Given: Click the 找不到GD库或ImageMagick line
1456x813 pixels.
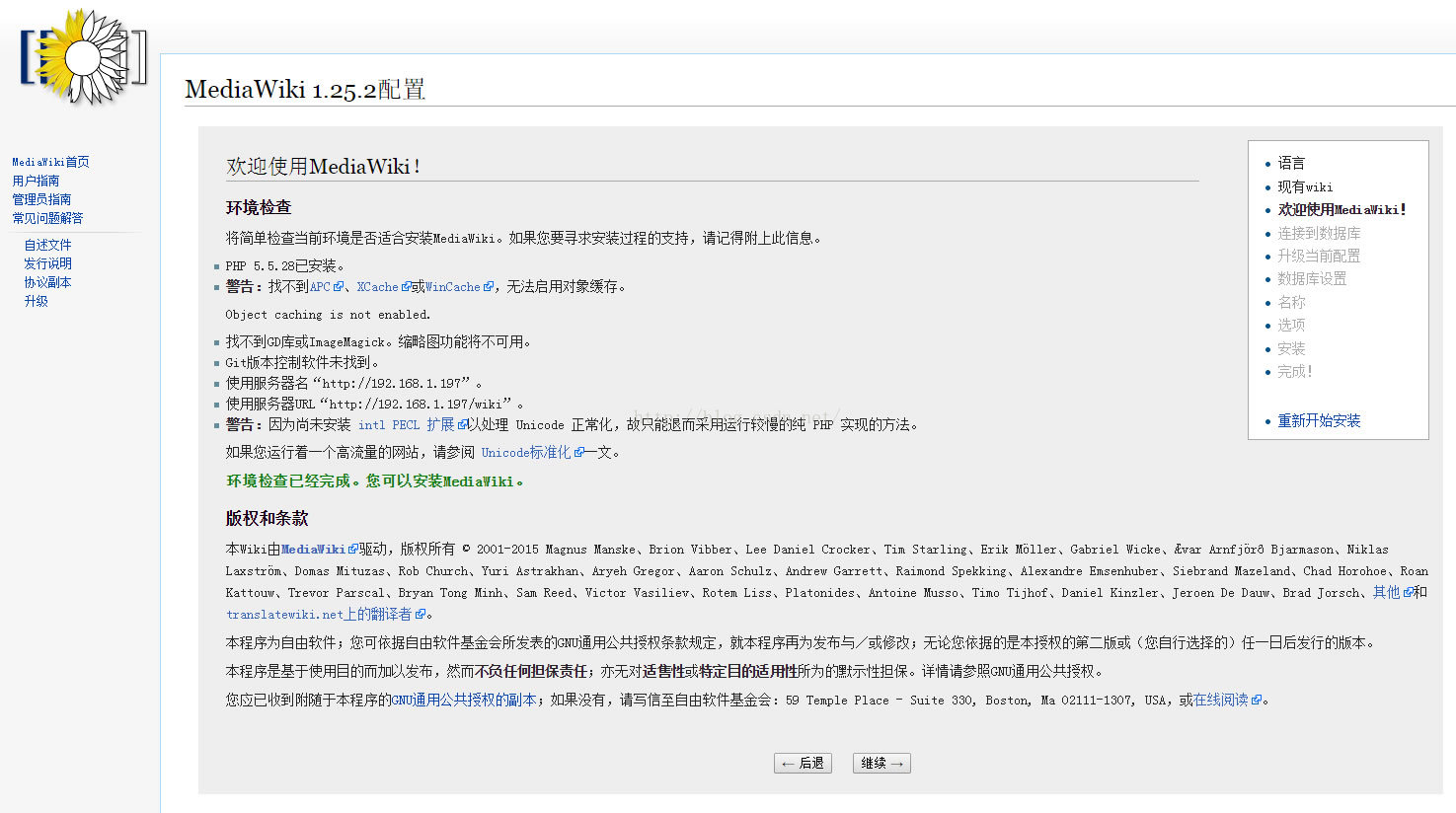Looking at the screenshot, I should click(378, 342).
